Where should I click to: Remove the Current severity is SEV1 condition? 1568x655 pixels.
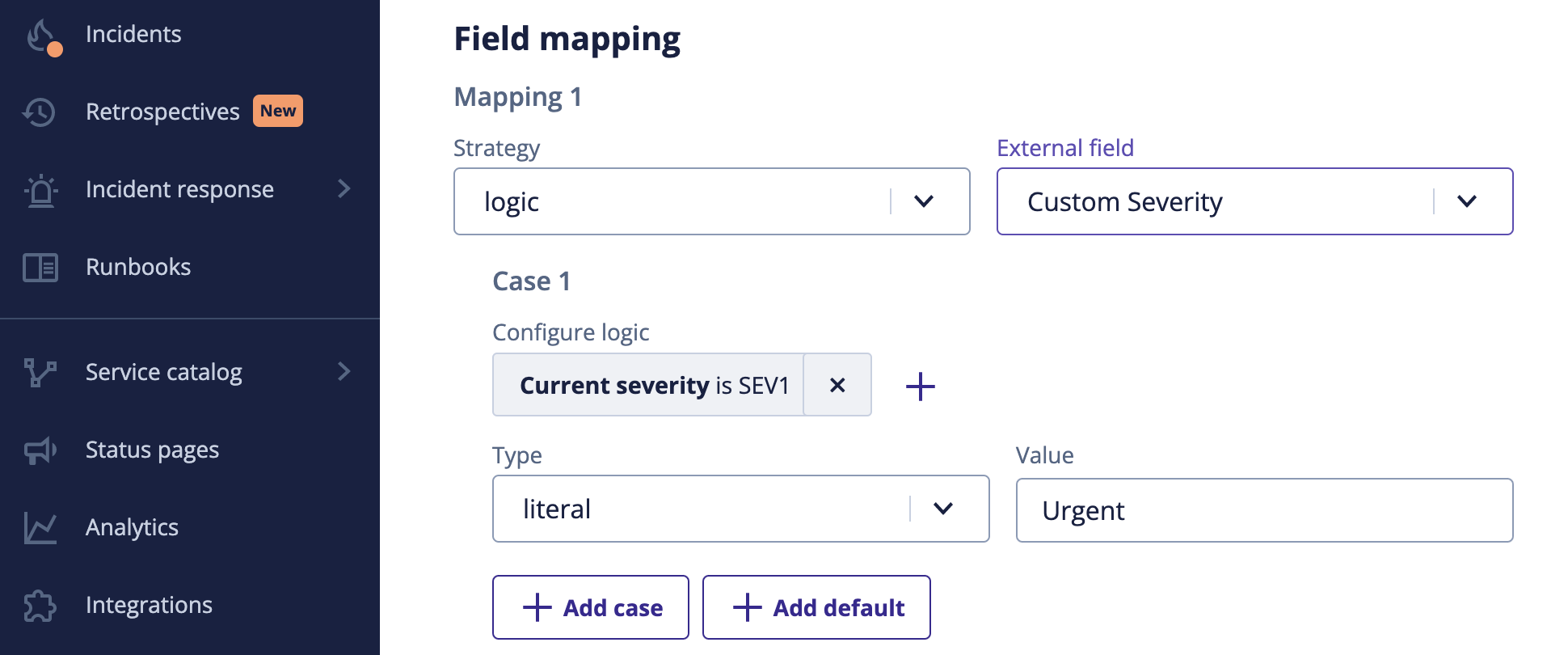click(837, 385)
